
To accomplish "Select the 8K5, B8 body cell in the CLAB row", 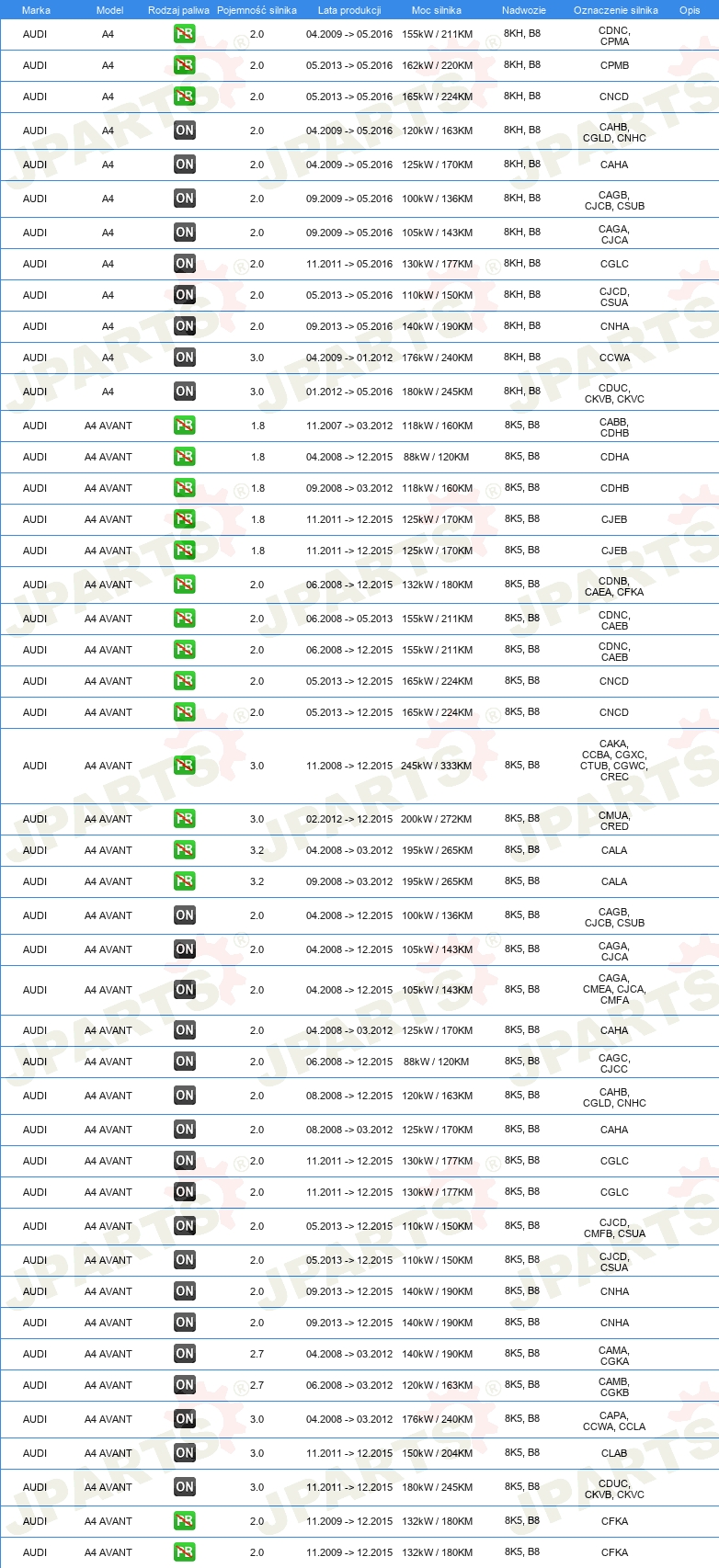I will 522,1452.
